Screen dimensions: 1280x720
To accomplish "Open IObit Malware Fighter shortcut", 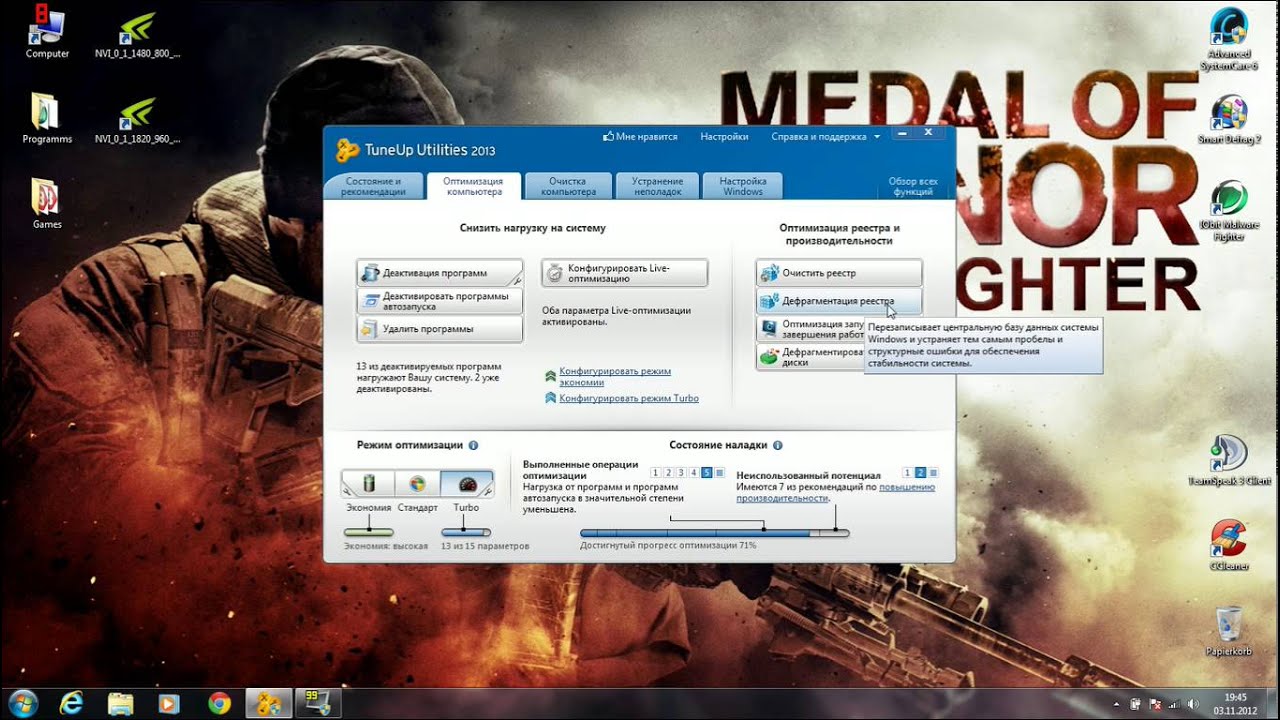I will point(1229,211).
